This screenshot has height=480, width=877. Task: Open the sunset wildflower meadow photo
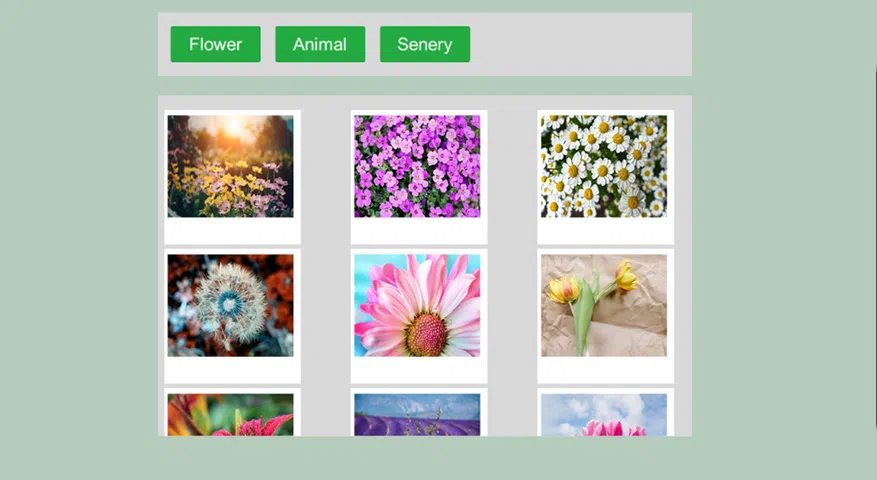pyautogui.click(x=230, y=166)
